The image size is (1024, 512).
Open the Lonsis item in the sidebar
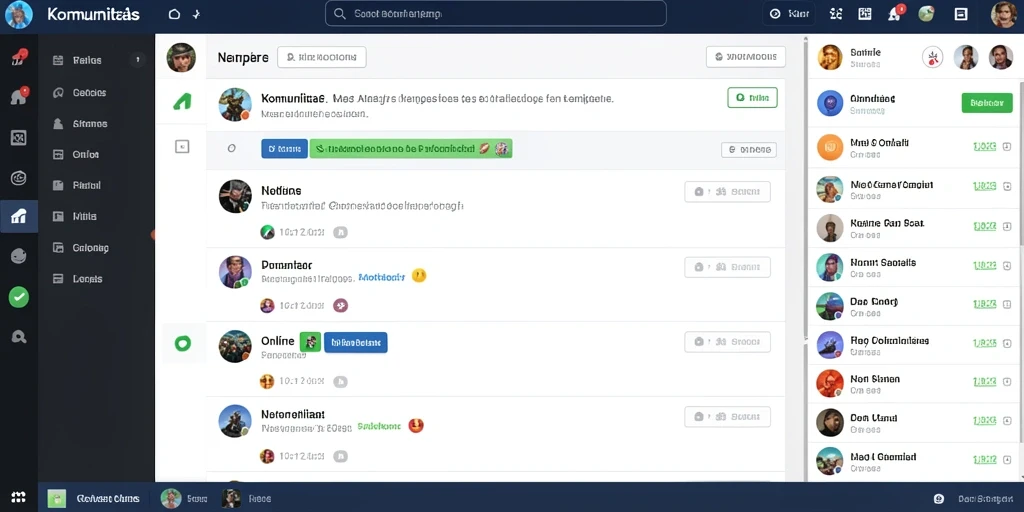tap(87, 279)
